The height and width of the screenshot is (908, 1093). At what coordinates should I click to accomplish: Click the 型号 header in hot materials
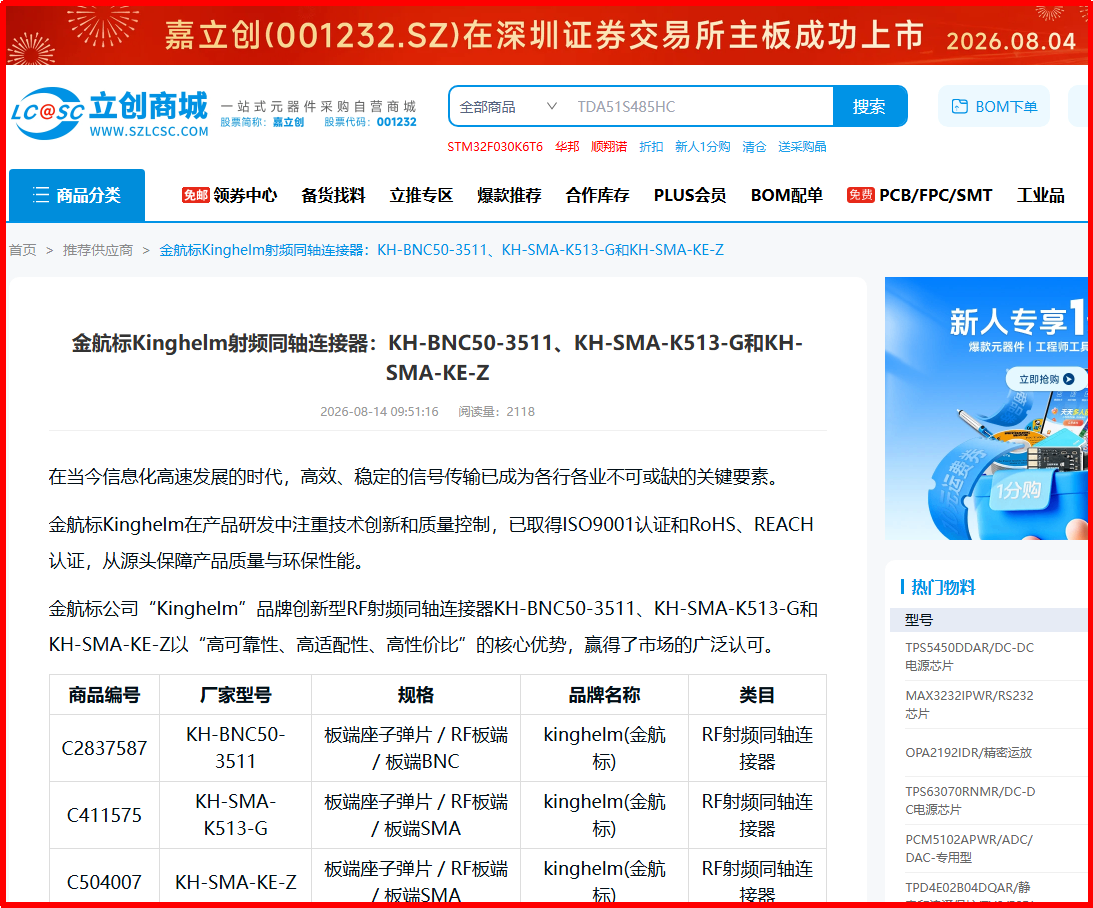919,620
